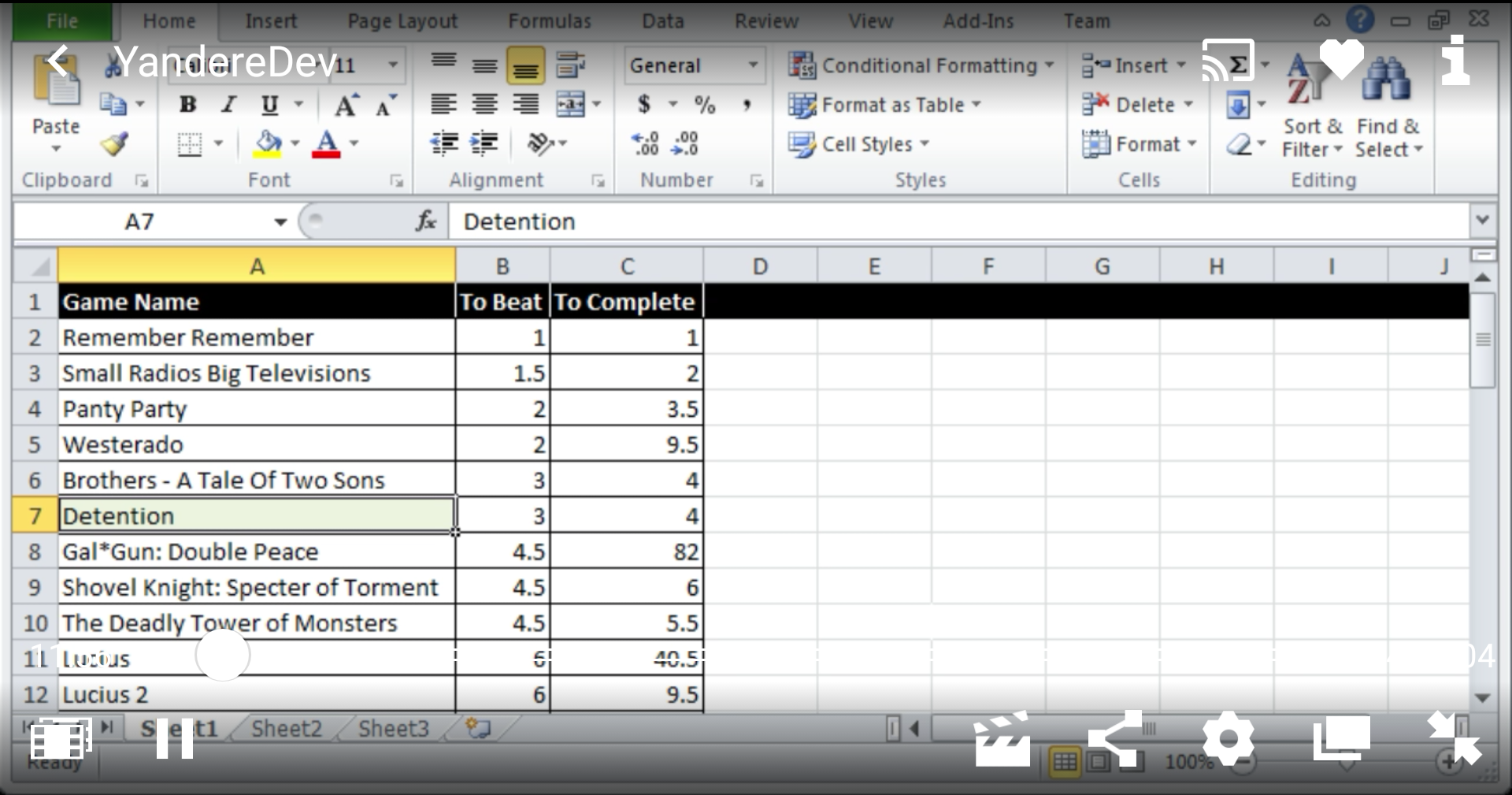Increase the cell indent
Image resolution: width=1512 pixels, height=795 pixels.
tap(484, 143)
